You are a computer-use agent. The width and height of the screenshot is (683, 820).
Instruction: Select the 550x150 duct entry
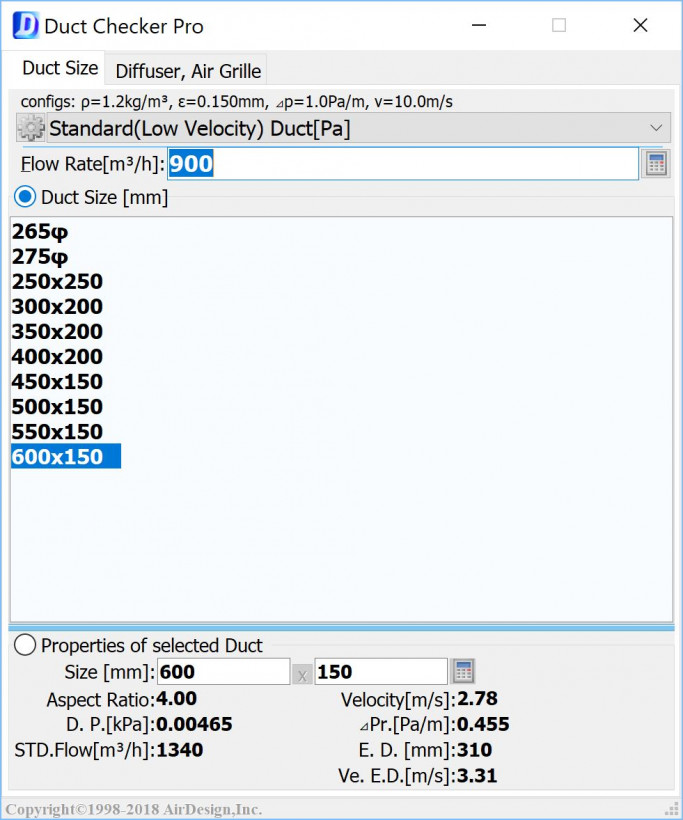tap(57, 432)
